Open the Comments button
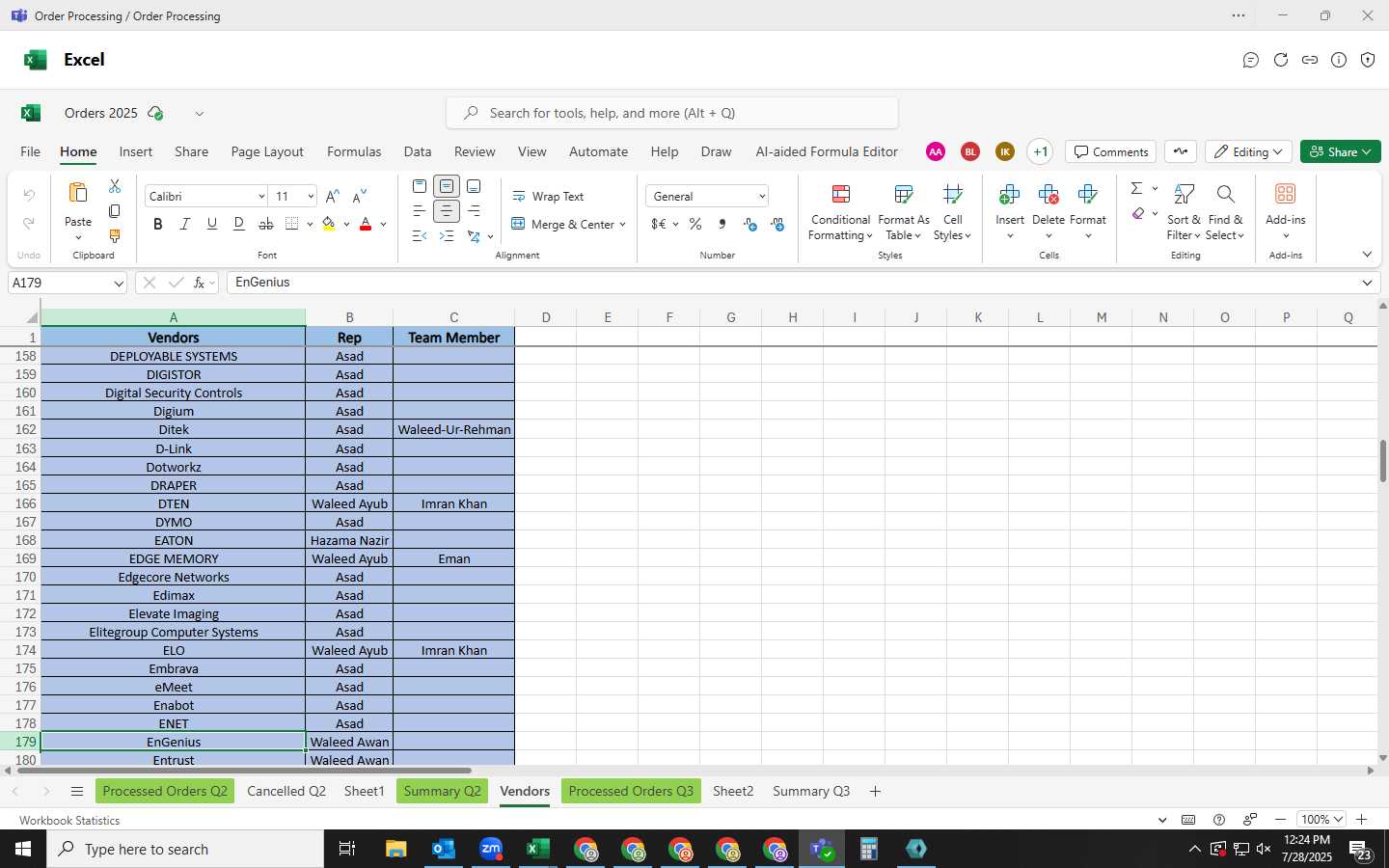This screenshot has height=868, width=1389. click(1111, 151)
